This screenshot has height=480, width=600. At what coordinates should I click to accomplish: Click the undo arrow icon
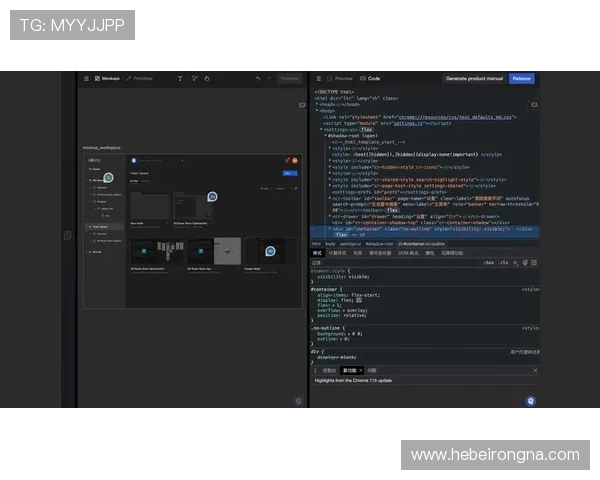click(x=257, y=78)
